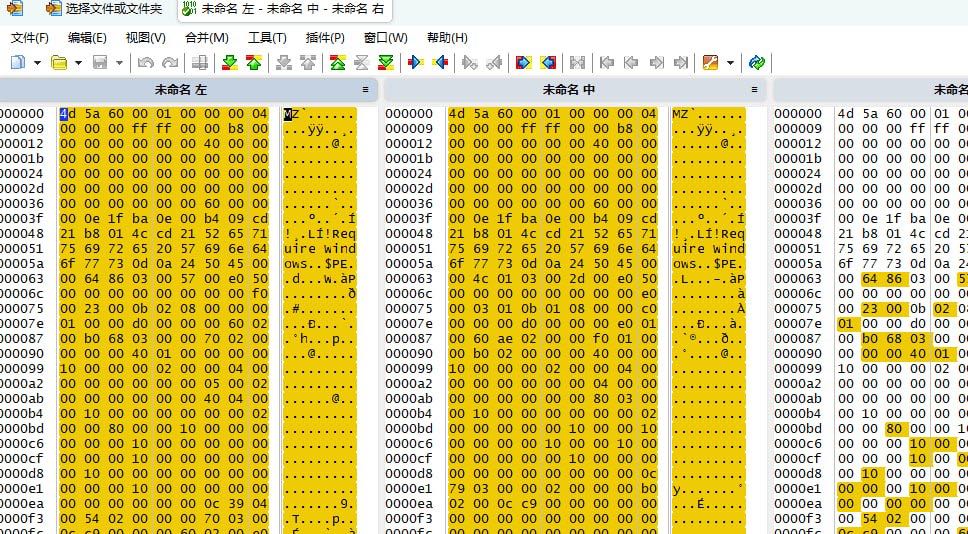Refresh the comparison with the refresh icon
The width and height of the screenshot is (968, 534).
[757, 63]
